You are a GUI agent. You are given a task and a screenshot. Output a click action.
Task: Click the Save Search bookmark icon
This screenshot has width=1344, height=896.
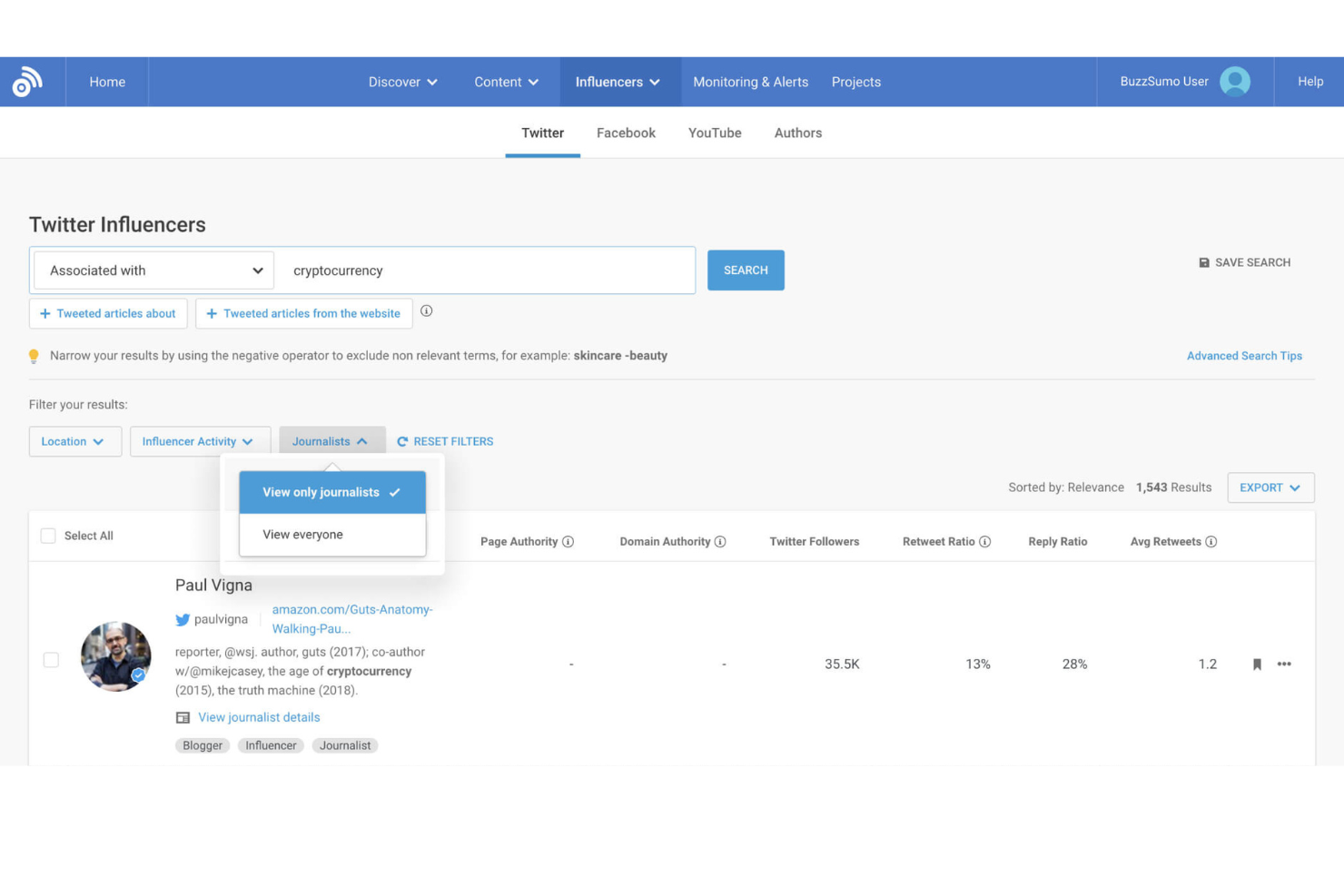pyautogui.click(x=1203, y=262)
